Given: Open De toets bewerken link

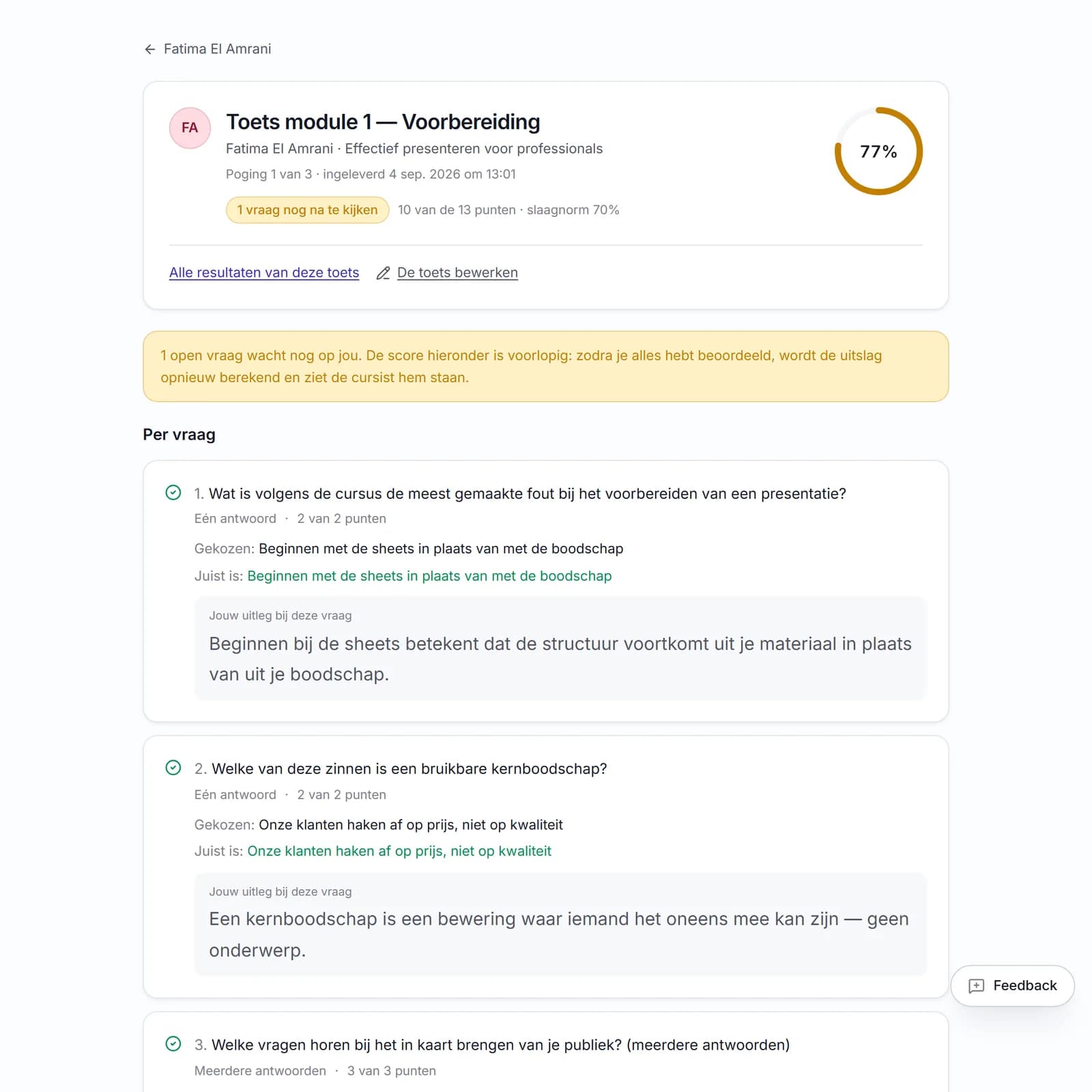Looking at the screenshot, I should (457, 272).
